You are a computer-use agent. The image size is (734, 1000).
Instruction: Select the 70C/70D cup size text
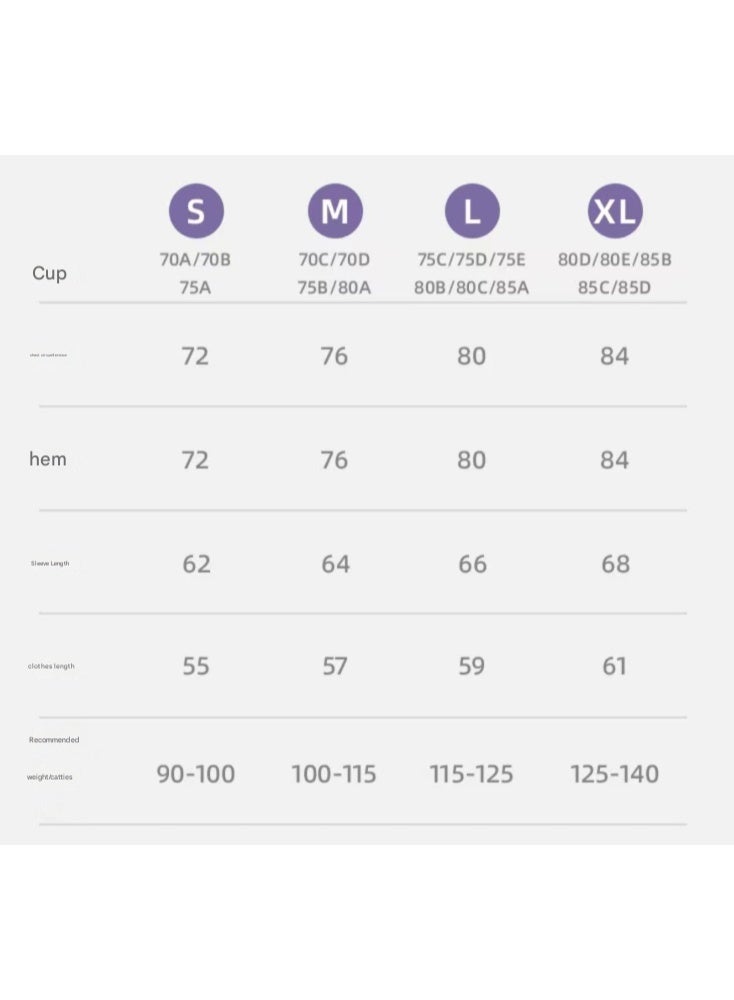(x=334, y=260)
